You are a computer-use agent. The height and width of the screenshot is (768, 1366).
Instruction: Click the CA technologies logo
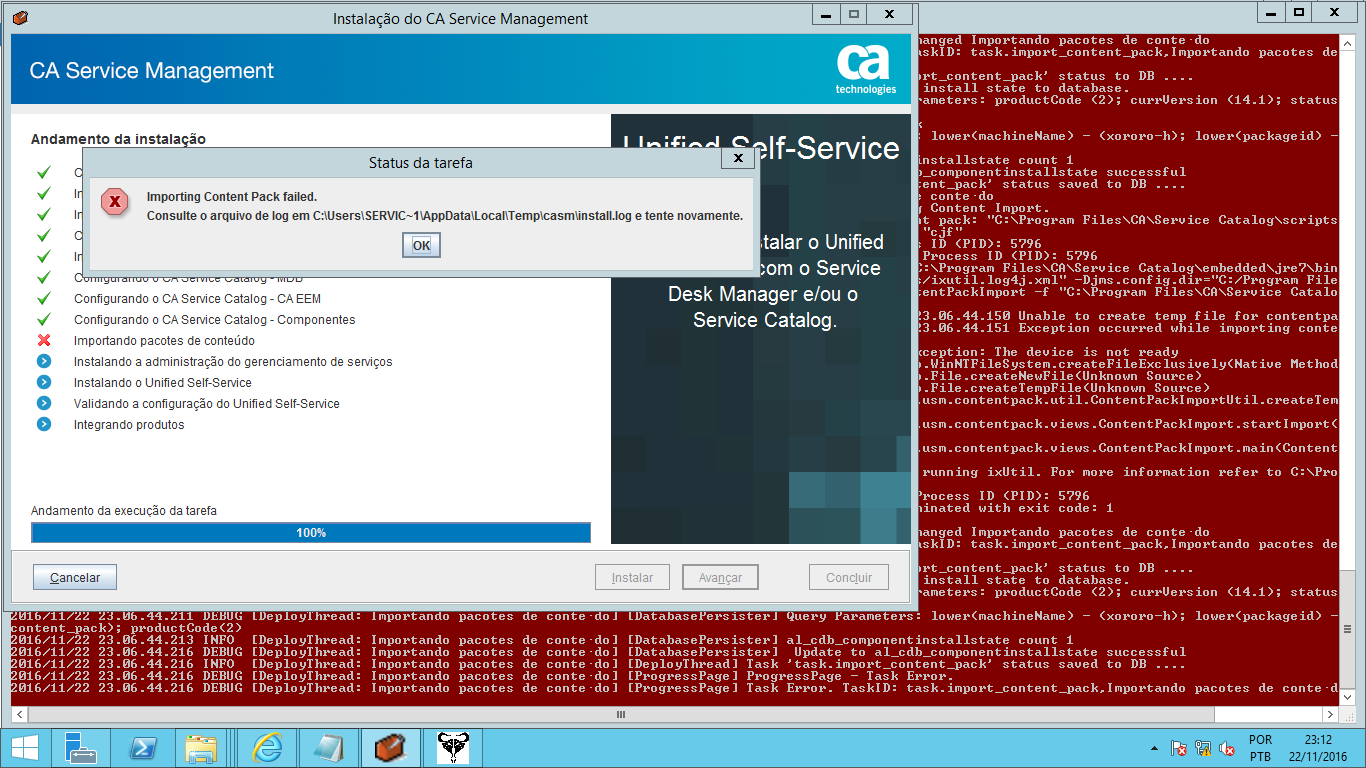click(866, 69)
